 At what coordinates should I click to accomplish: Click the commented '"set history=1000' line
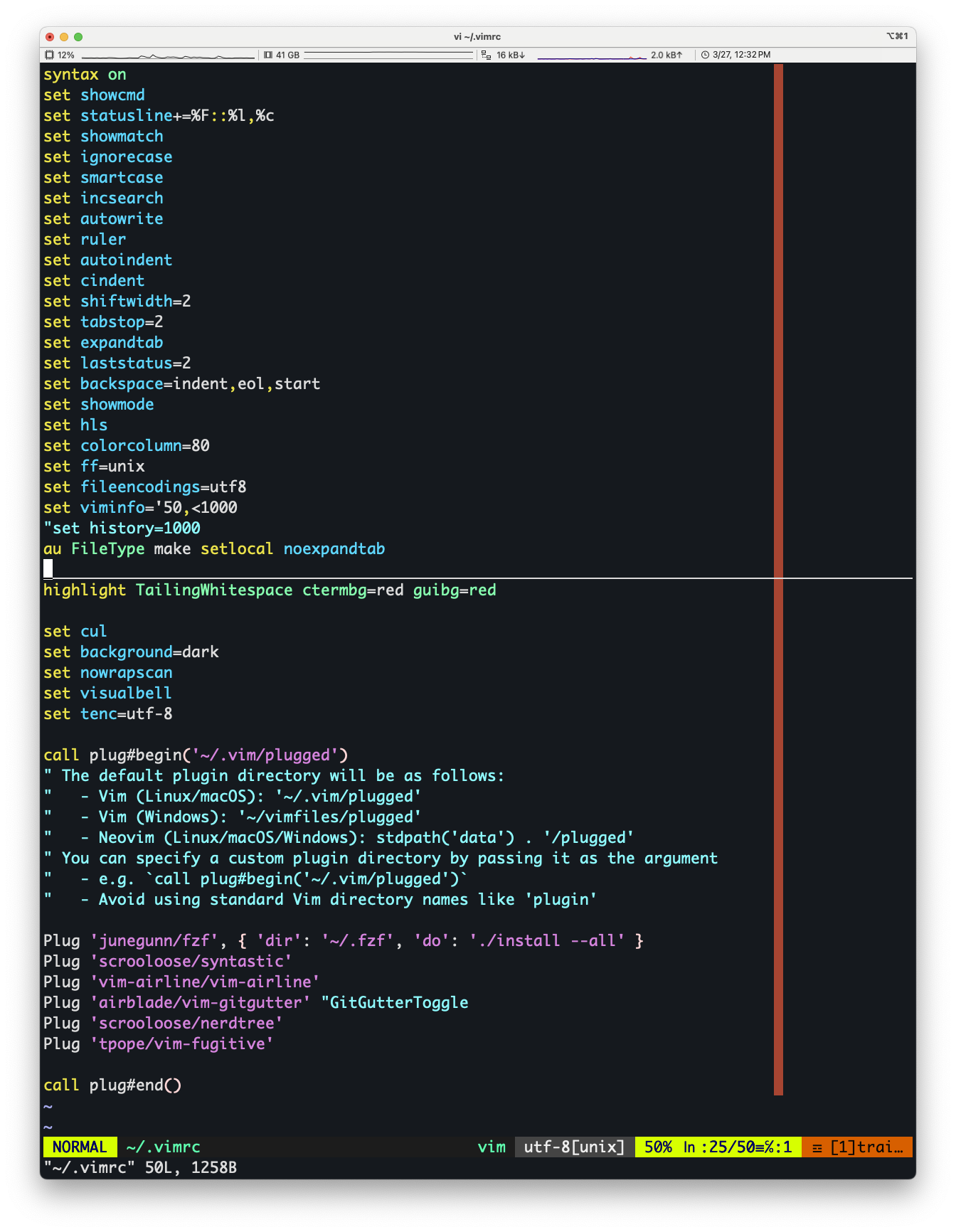122,529
